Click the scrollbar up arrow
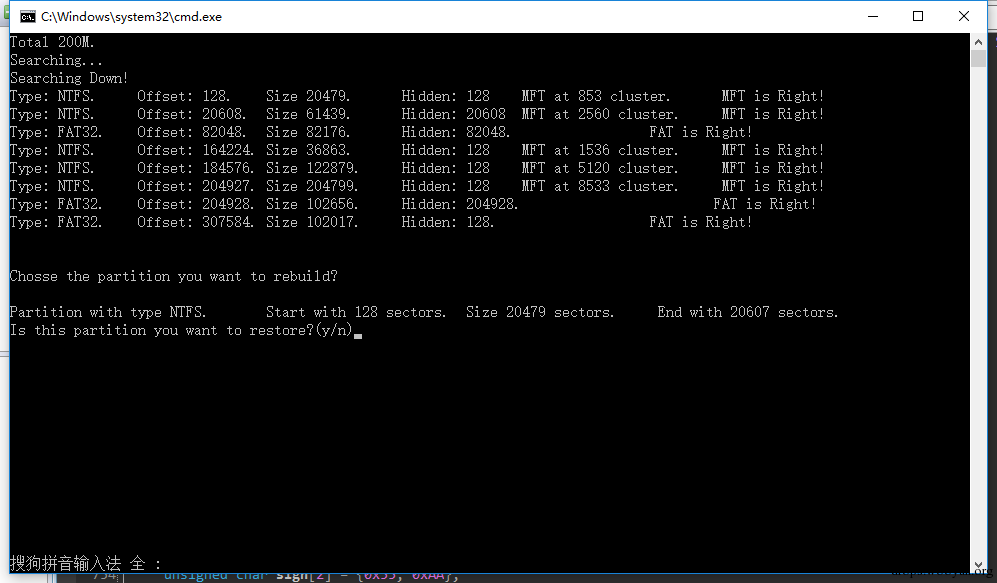 (978, 42)
